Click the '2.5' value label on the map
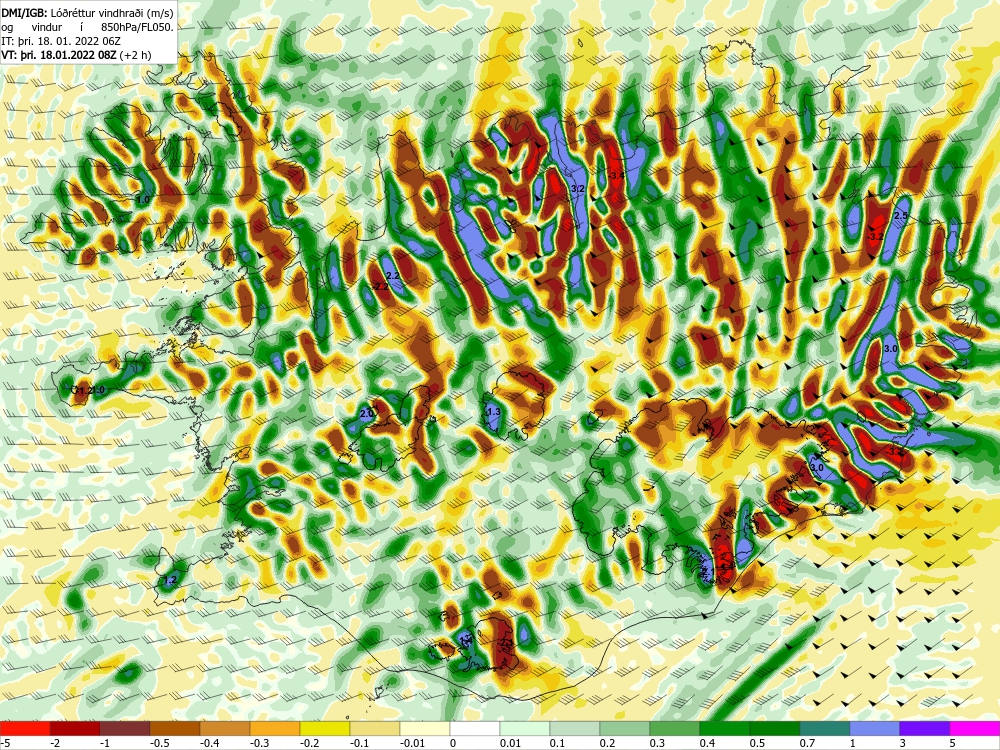This screenshot has width=1000, height=750. click(x=901, y=216)
